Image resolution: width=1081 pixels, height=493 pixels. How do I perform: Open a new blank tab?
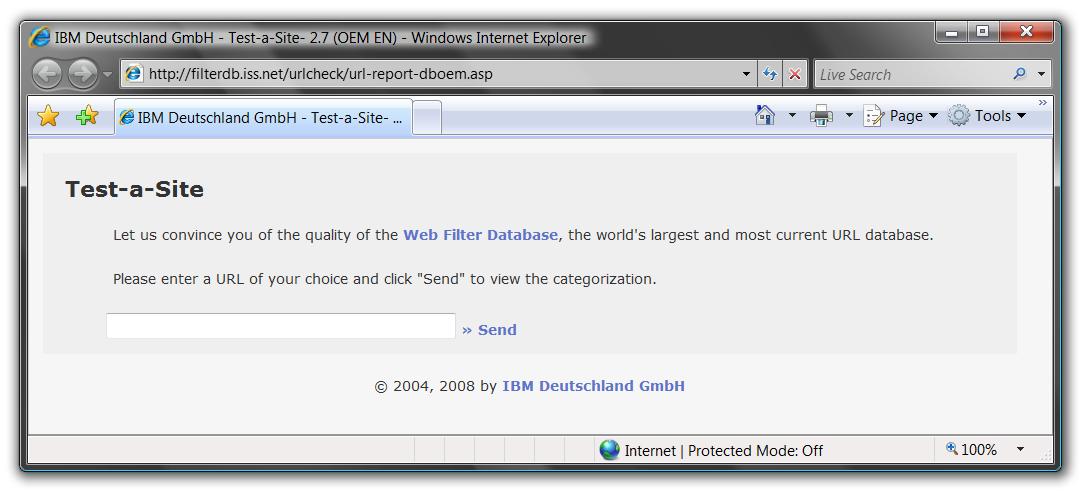[x=427, y=117]
